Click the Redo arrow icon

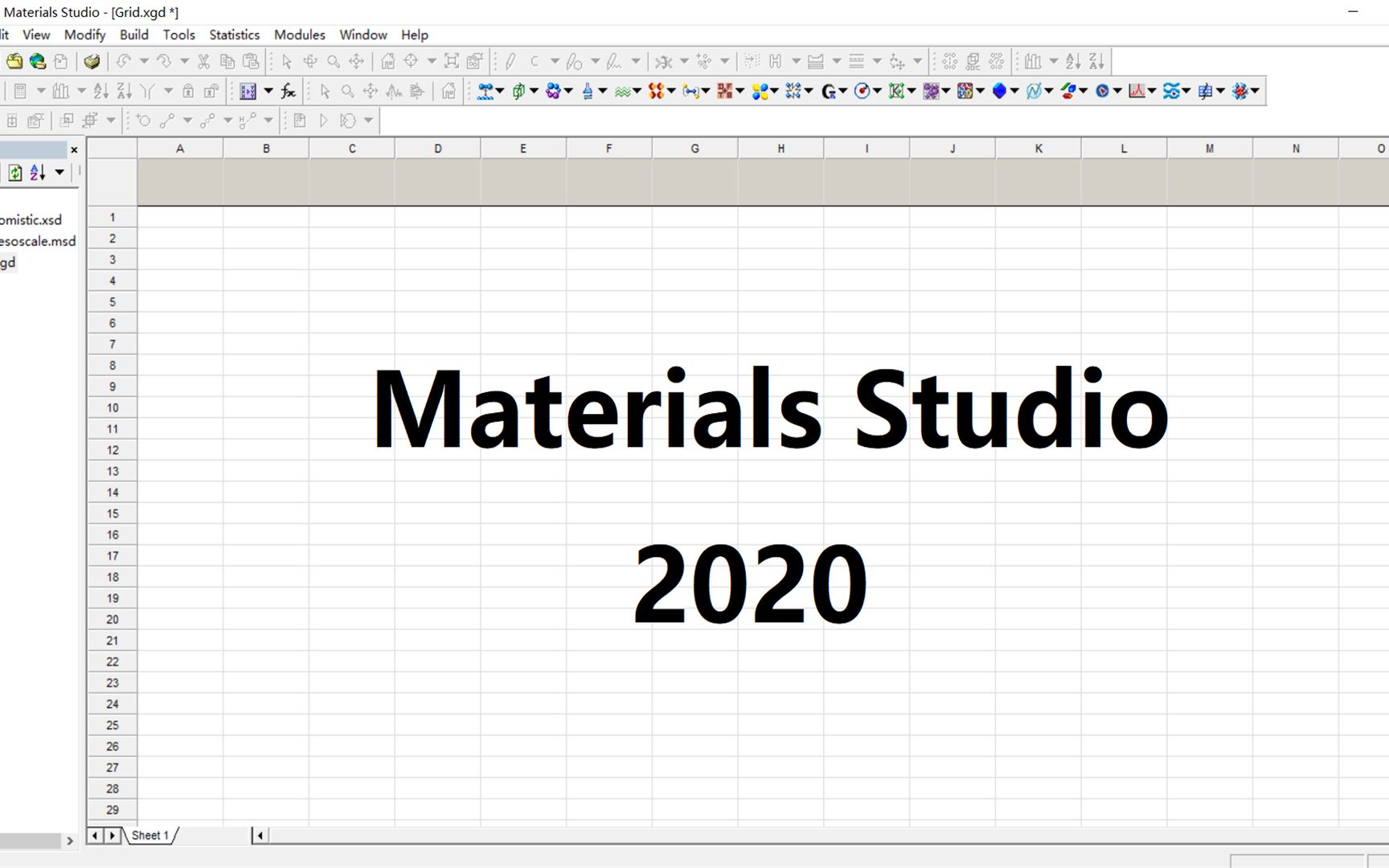click(x=164, y=61)
